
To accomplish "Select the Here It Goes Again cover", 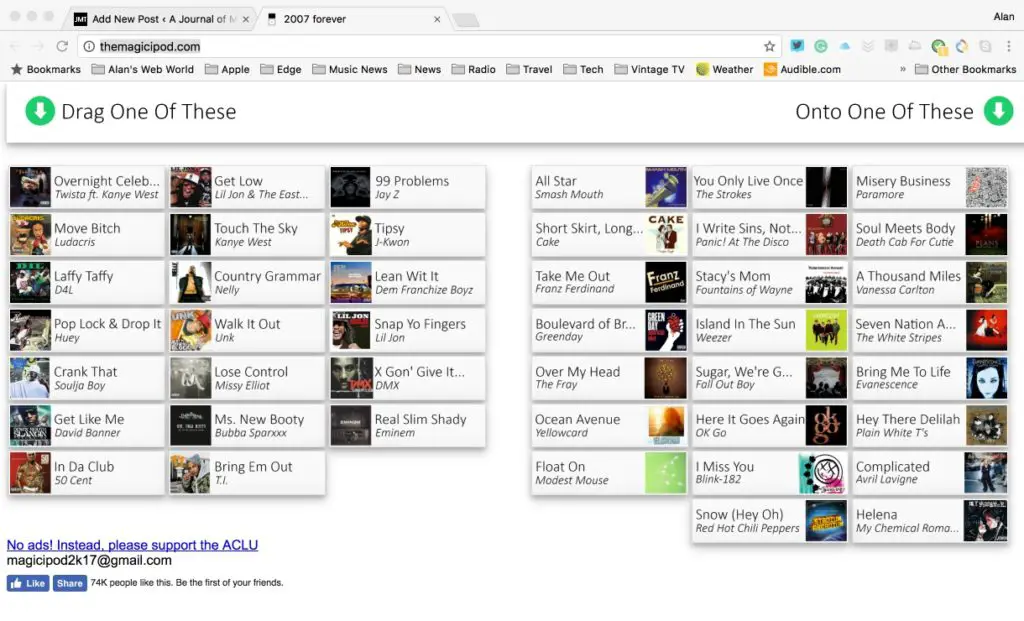I will (x=826, y=425).
